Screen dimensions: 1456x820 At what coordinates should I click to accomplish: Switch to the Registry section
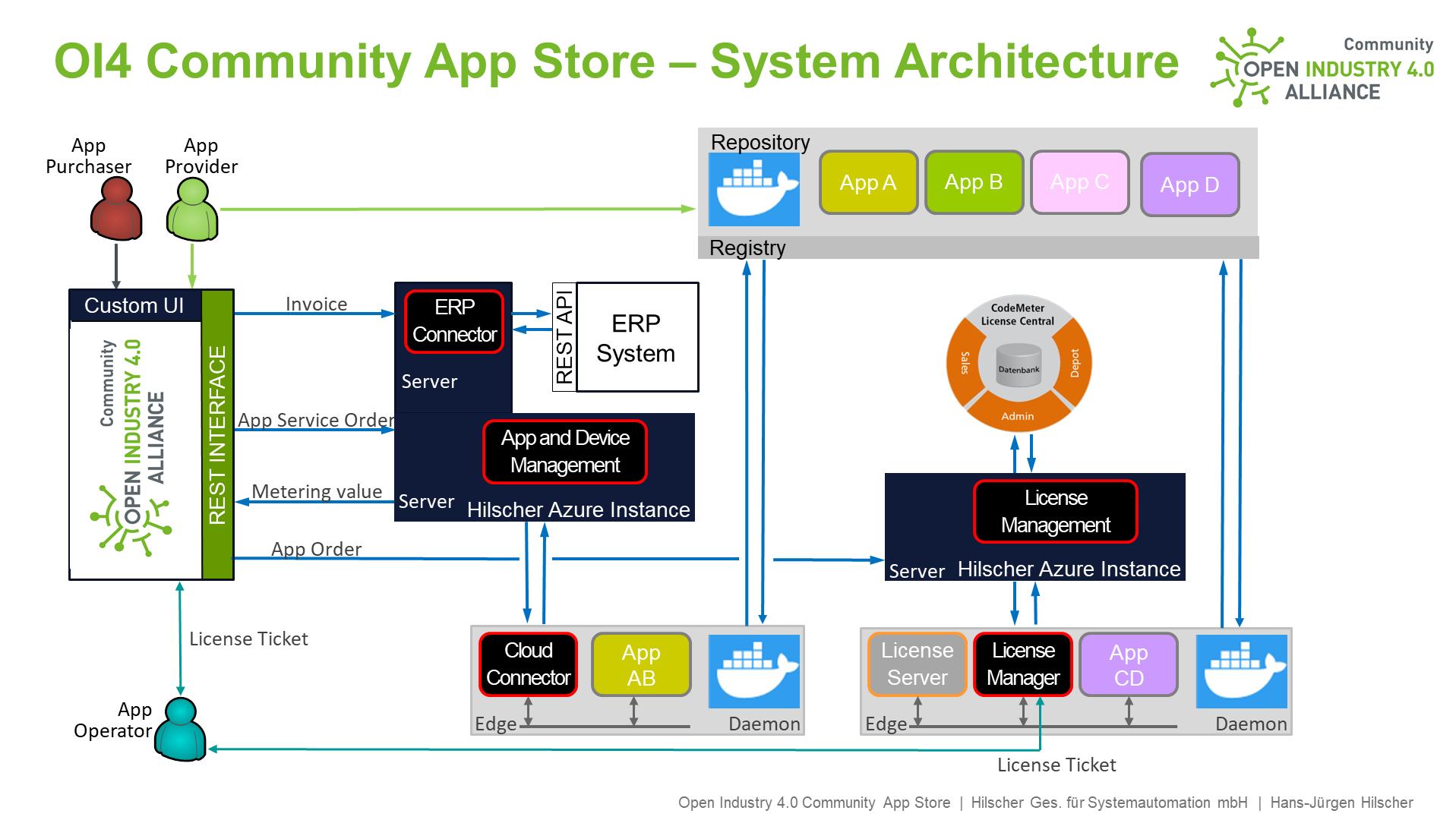point(747,247)
